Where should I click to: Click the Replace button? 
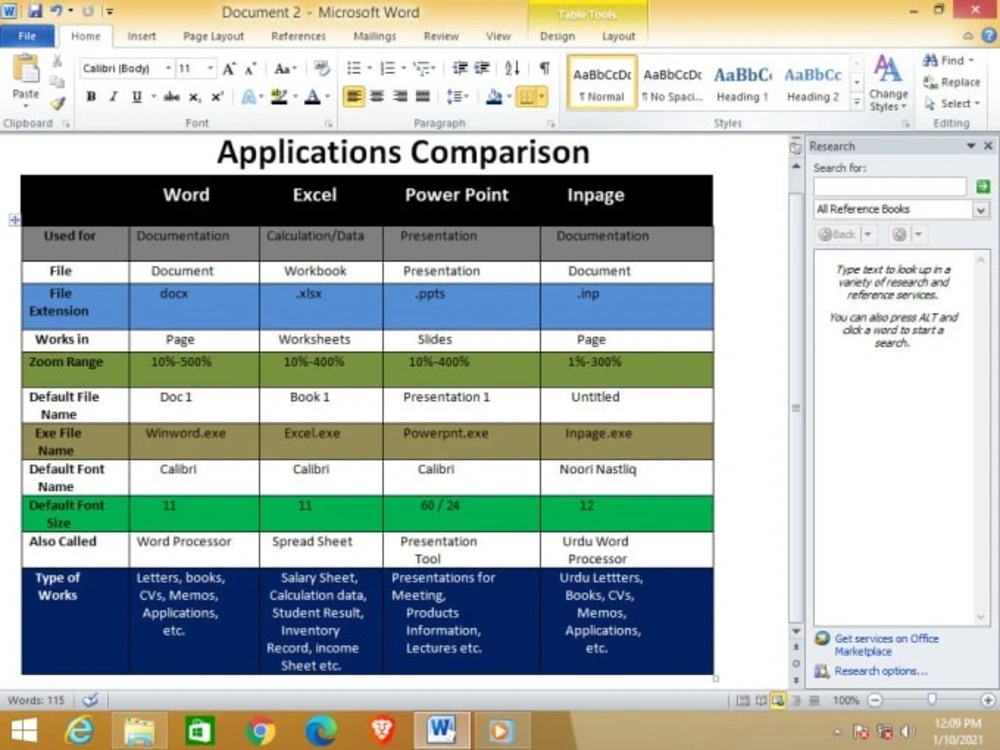[x=952, y=82]
